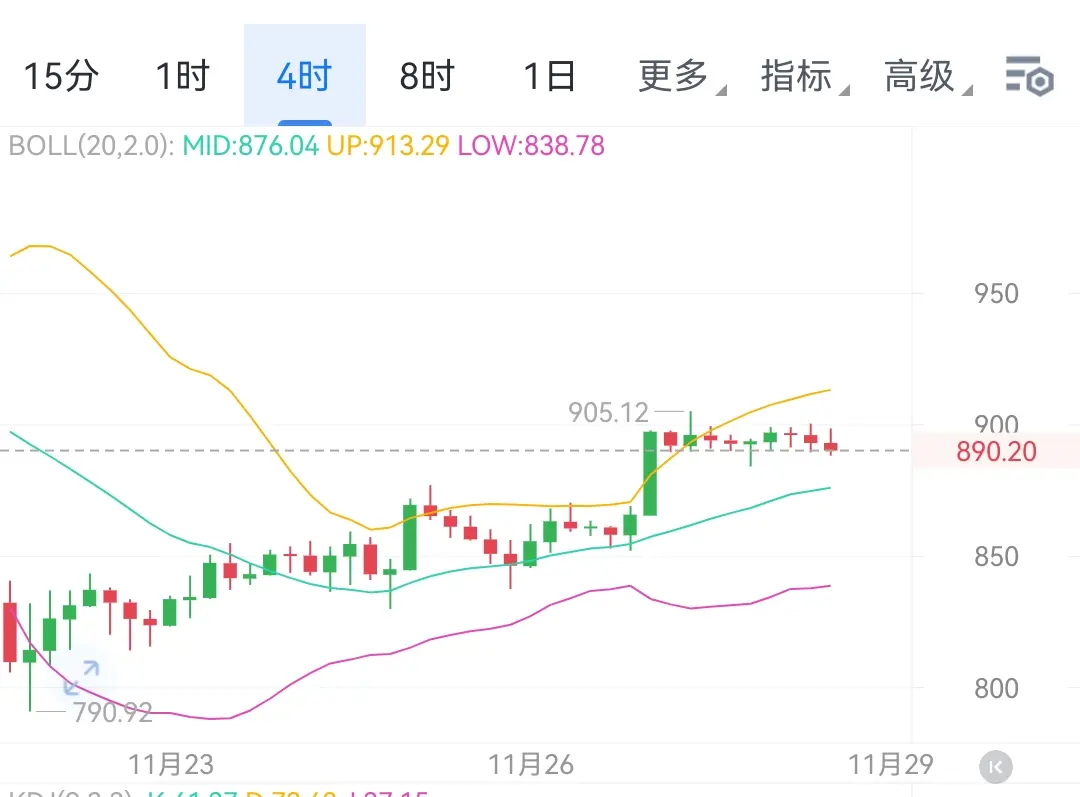Click the 950 price axis label
The height and width of the screenshot is (797, 1080).
click(996, 294)
